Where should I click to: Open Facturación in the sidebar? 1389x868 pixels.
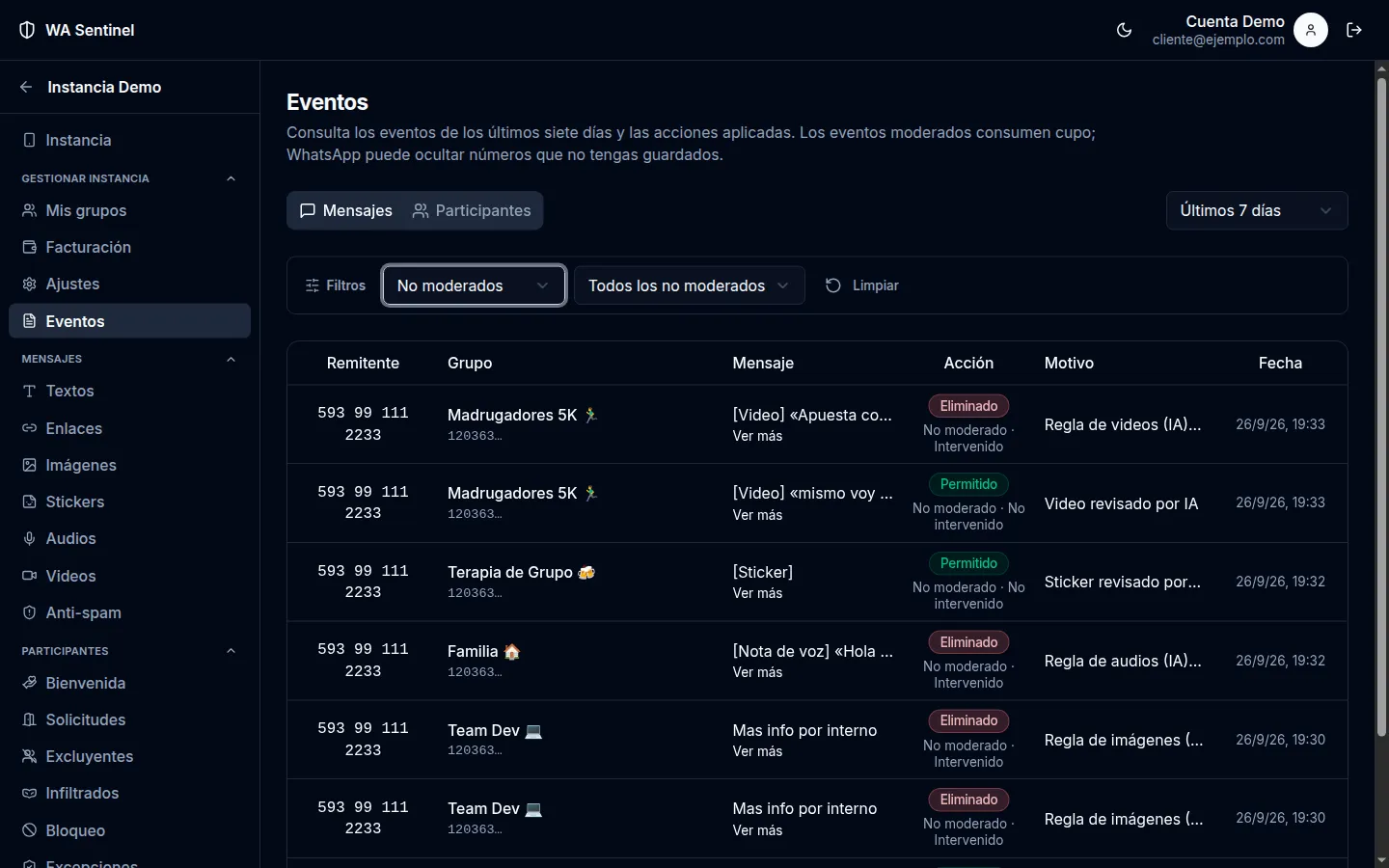click(x=129, y=247)
